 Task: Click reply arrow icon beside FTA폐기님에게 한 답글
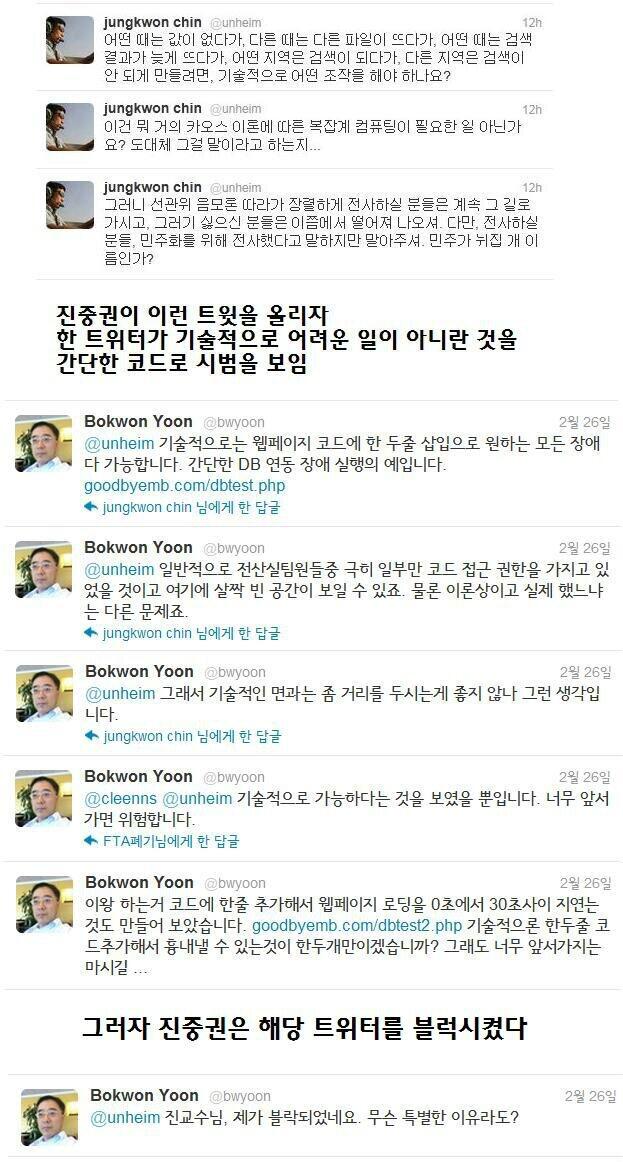[x=91, y=840]
